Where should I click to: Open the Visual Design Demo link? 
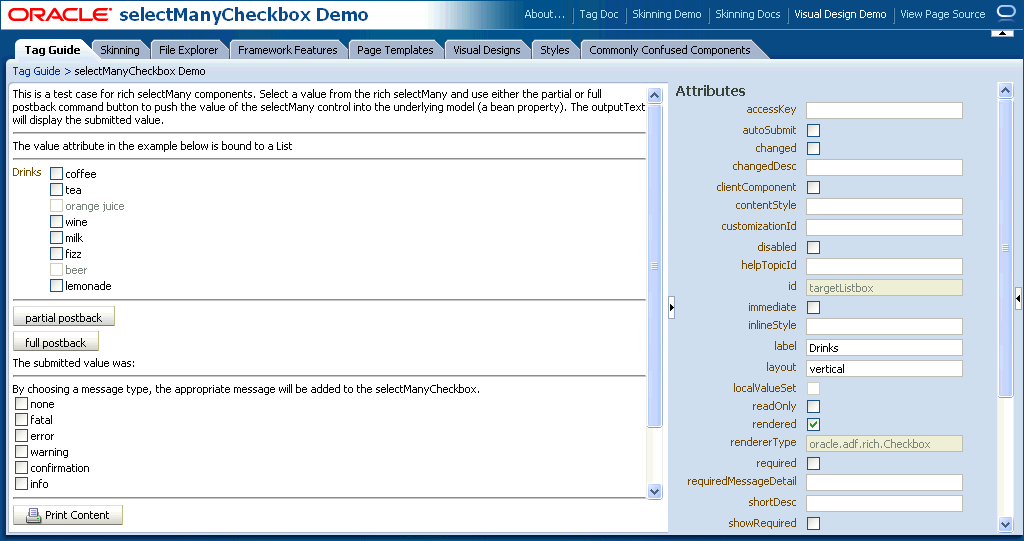coord(840,14)
